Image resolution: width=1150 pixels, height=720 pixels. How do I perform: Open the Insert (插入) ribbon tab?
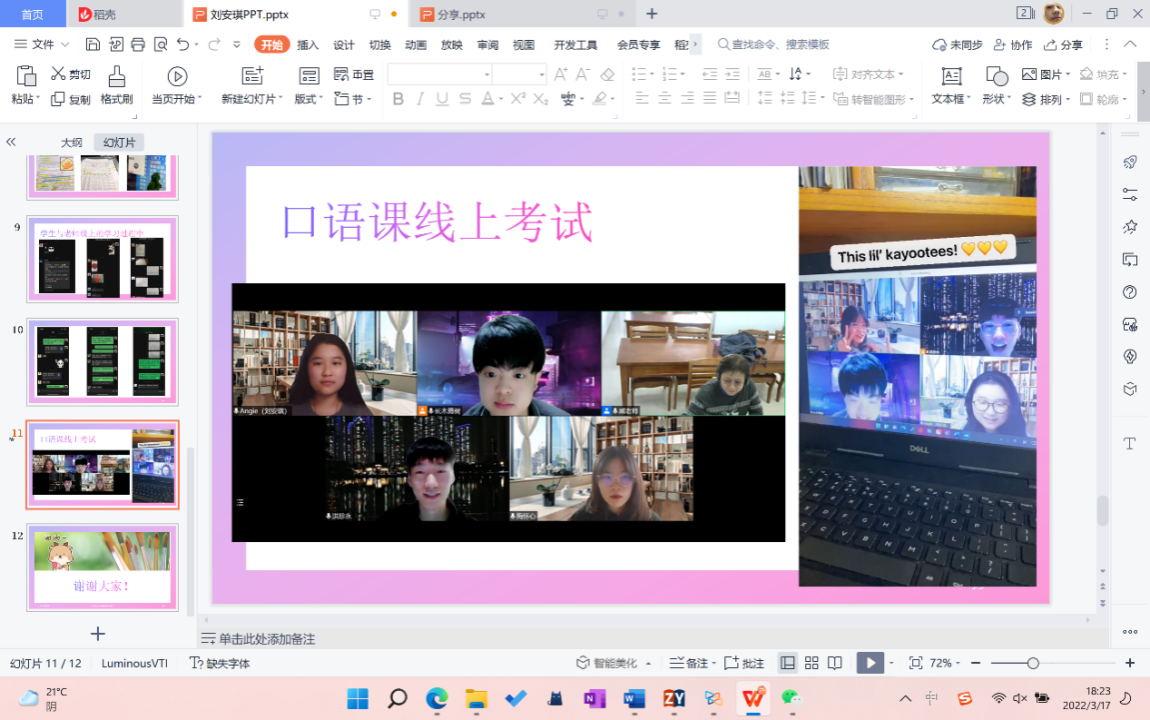(x=308, y=45)
